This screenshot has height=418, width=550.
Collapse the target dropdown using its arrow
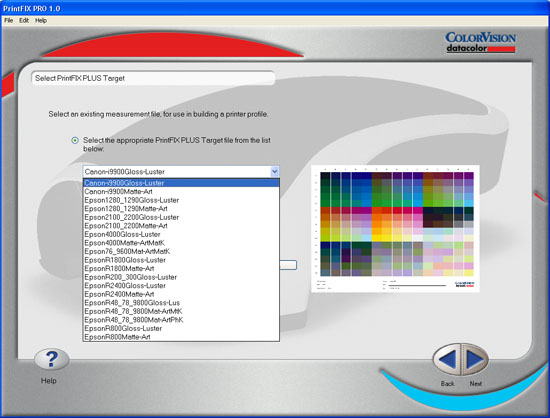(275, 171)
